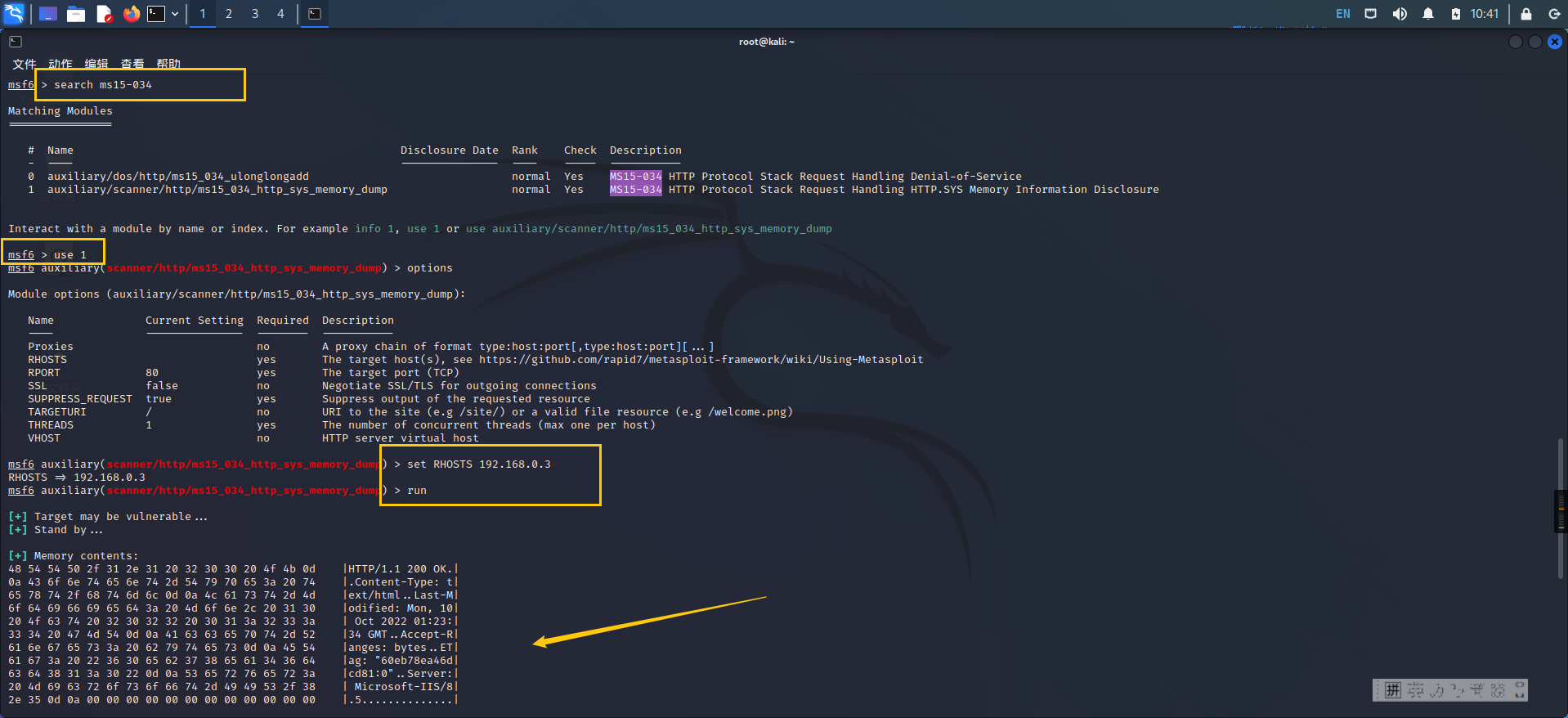This screenshot has height=718, width=1568.
Task: Switch to workspace 2
Action: pyautogui.click(x=229, y=14)
